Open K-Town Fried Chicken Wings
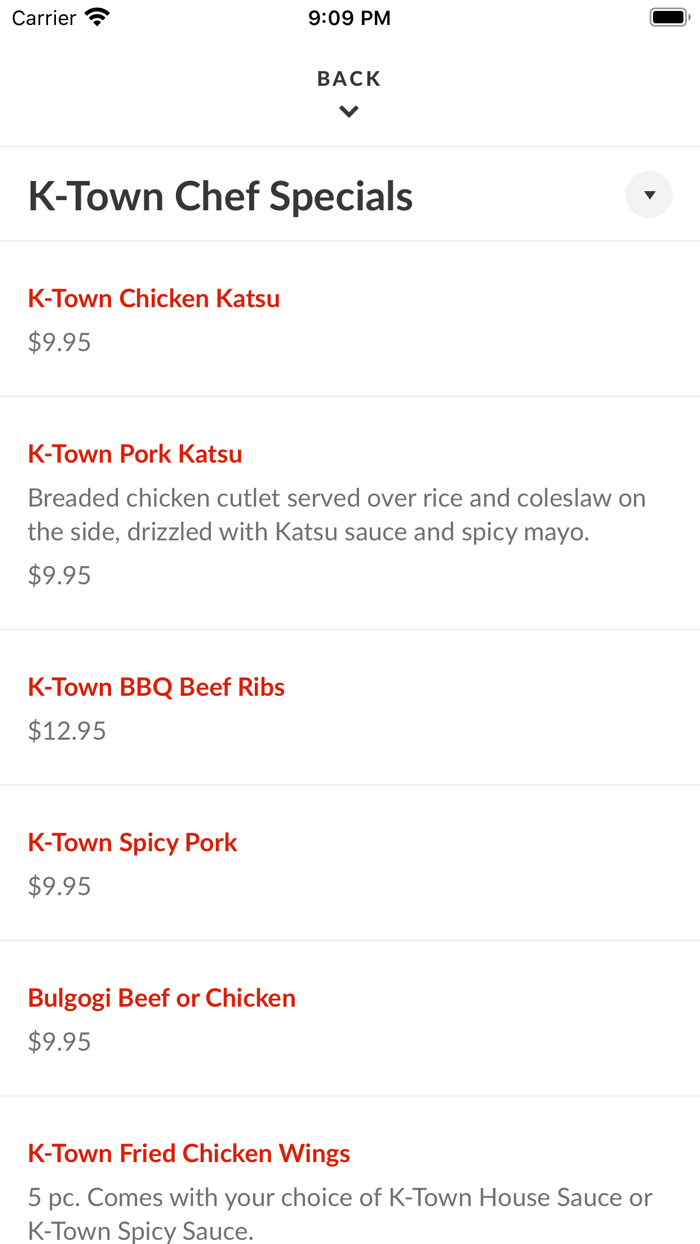The width and height of the screenshot is (700, 1244). tap(189, 1153)
